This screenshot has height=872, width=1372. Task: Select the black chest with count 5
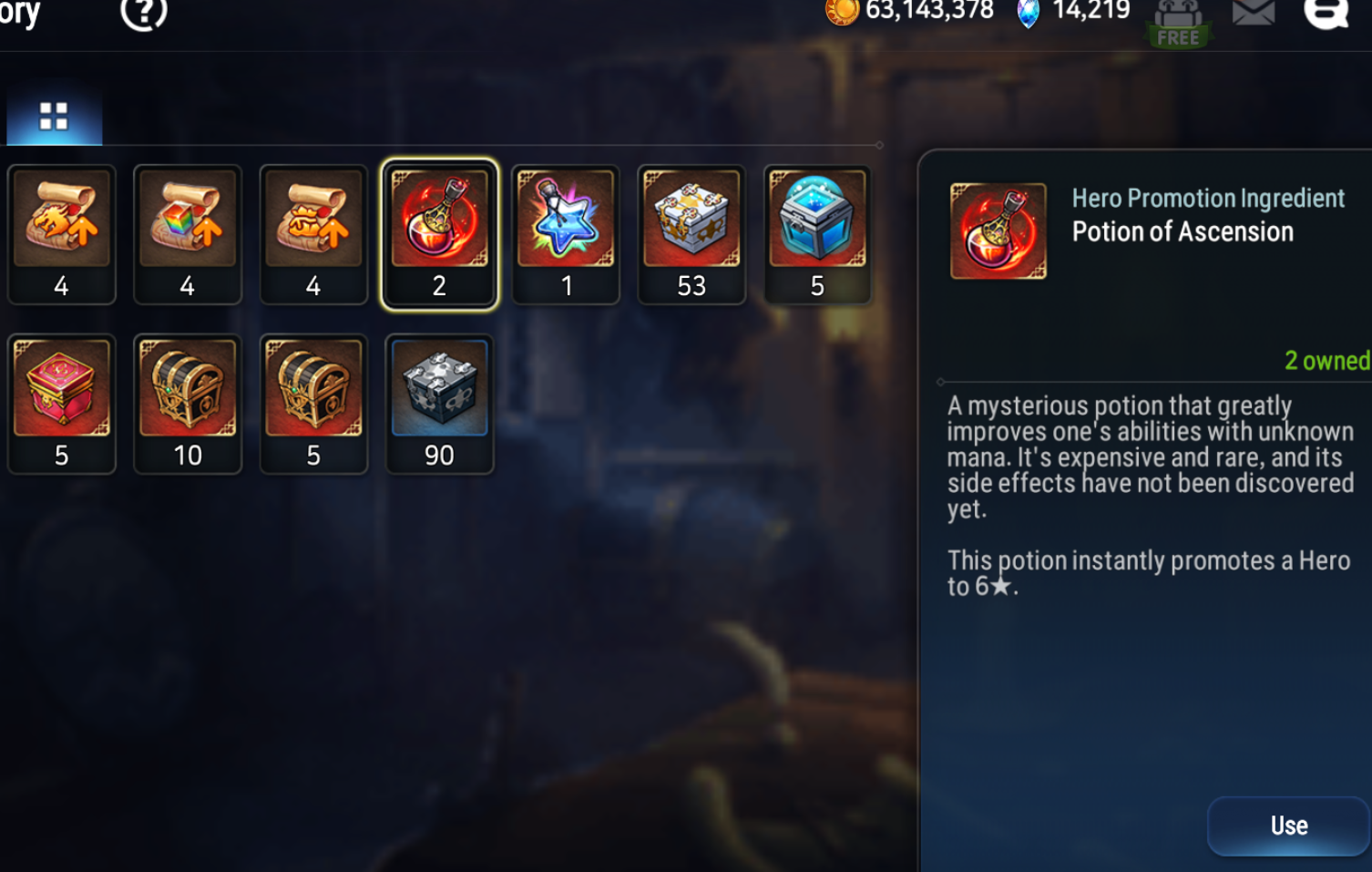coord(313,405)
